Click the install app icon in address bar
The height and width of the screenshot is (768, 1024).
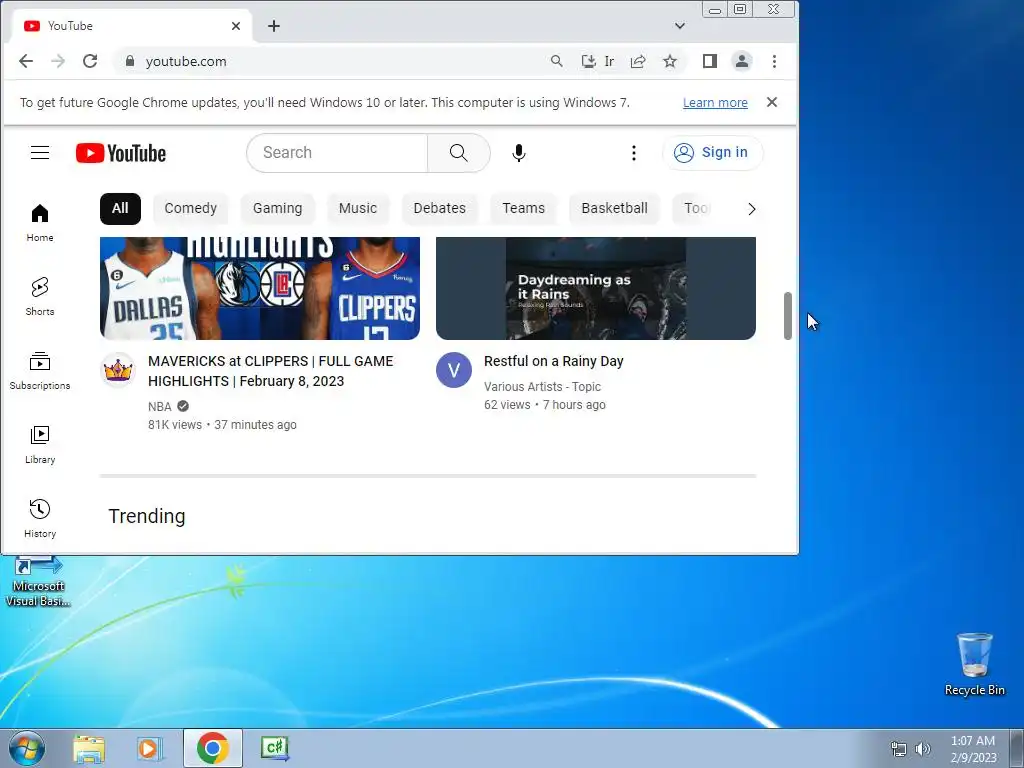pyautogui.click(x=588, y=61)
